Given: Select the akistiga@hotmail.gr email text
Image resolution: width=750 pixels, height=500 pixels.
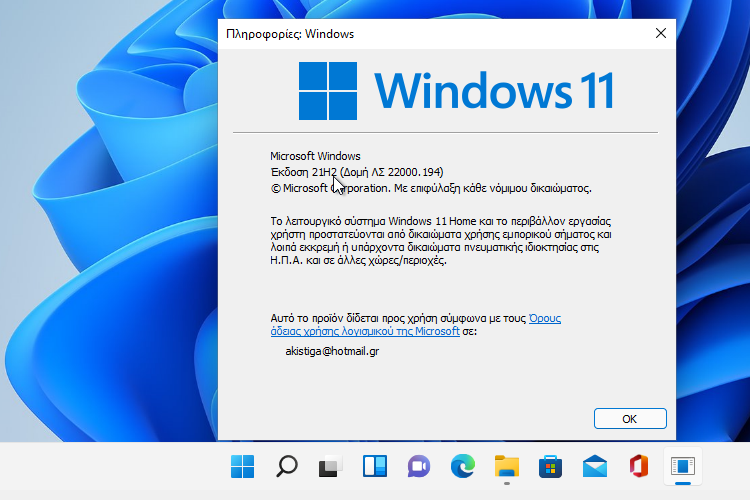Looking at the screenshot, I should point(332,351).
